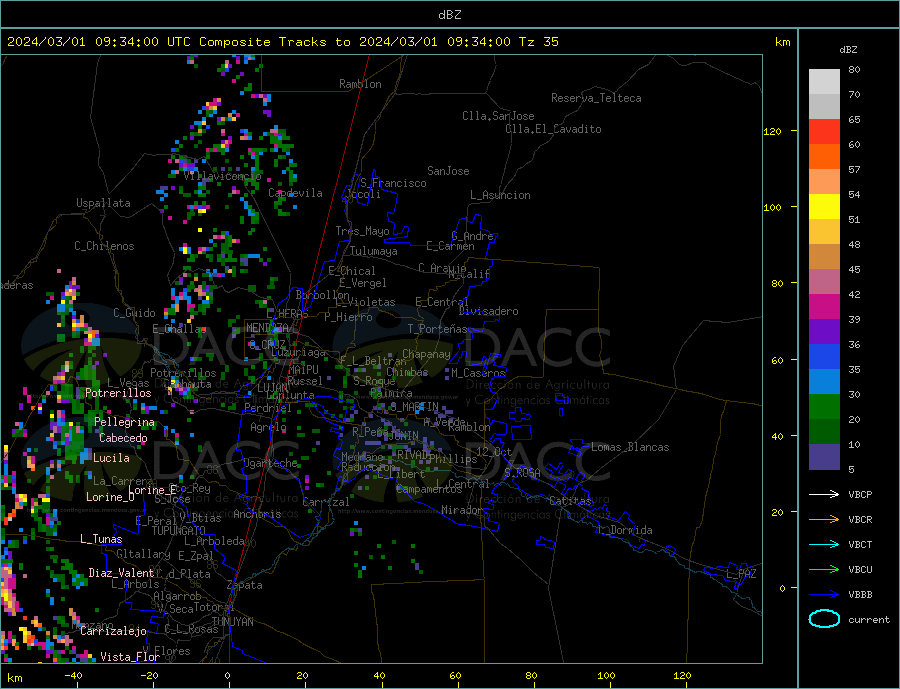Viewport: 900px width, 689px height.
Task: Click the Cabecedo place label
Action: [x=123, y=438]
